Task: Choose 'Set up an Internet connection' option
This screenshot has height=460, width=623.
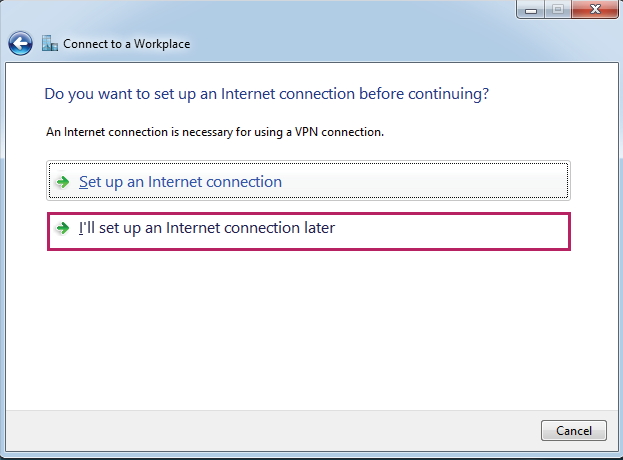Action: point(180,182)
